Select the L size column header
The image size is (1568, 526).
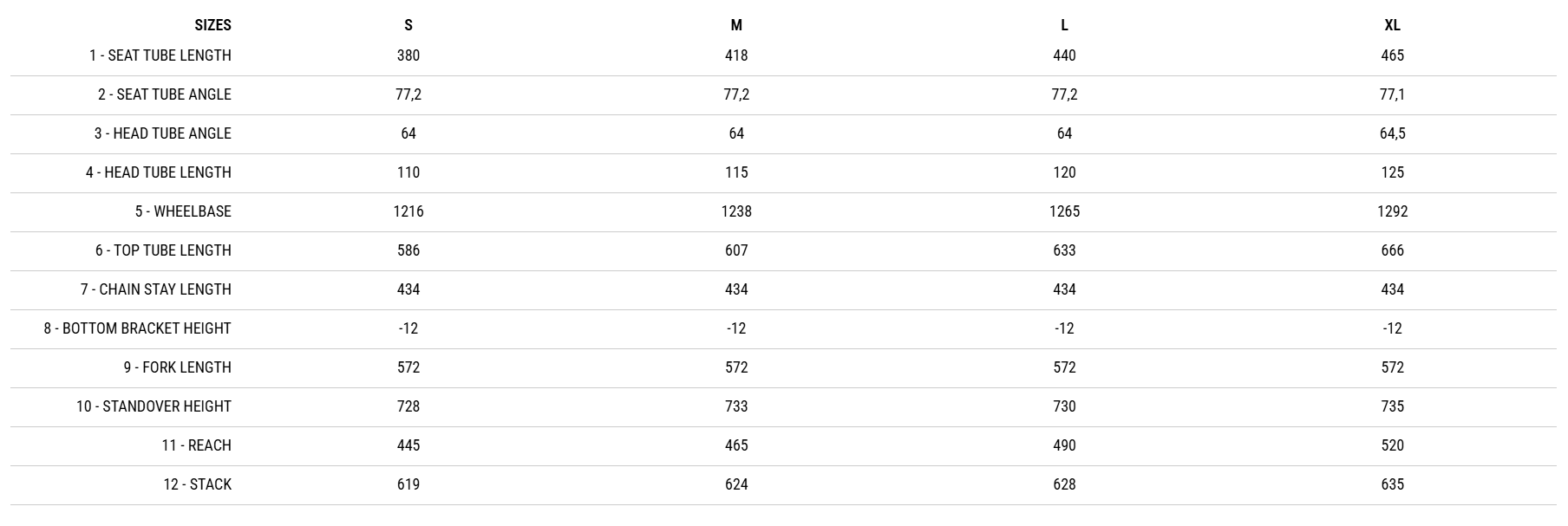pos(1064,25)
